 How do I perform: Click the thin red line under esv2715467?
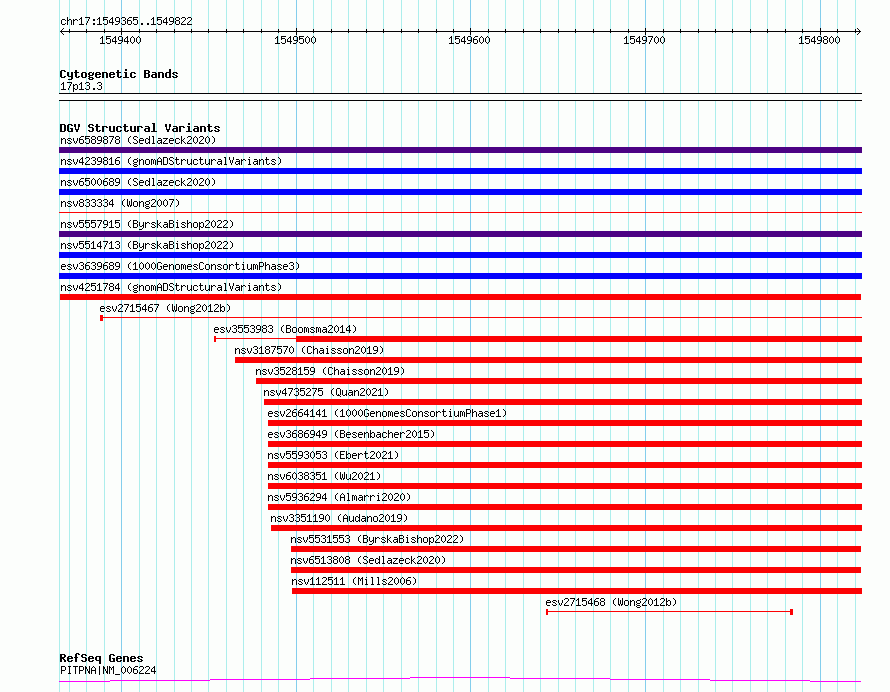pyautogui.click(x=481, y=318)
